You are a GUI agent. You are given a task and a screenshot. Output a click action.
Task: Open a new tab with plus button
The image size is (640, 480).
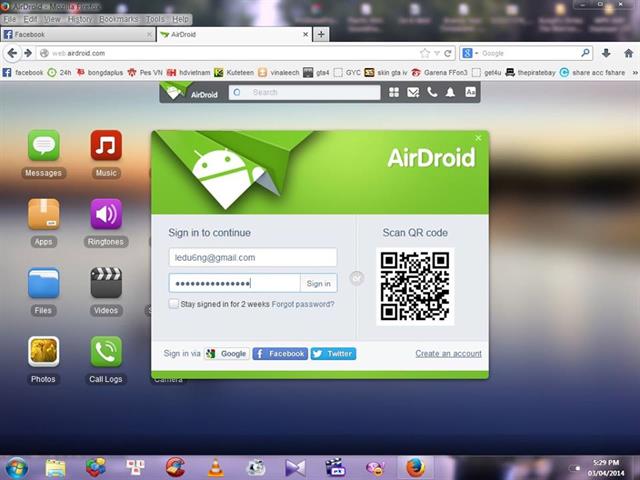(321, 35)
